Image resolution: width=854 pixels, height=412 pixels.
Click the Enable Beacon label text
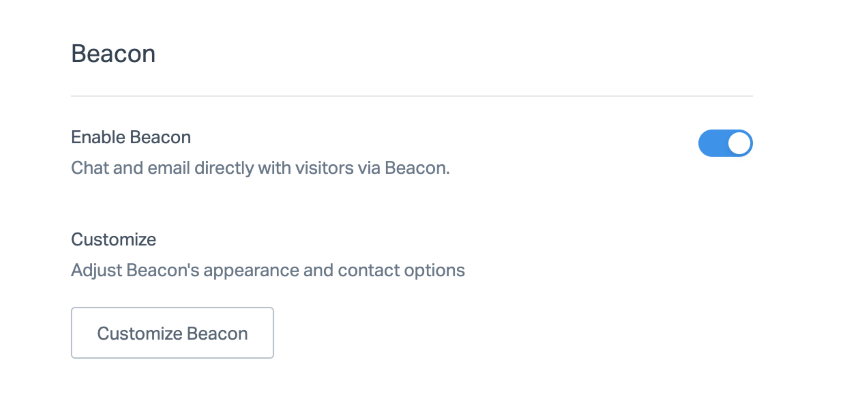click(131, 137)
